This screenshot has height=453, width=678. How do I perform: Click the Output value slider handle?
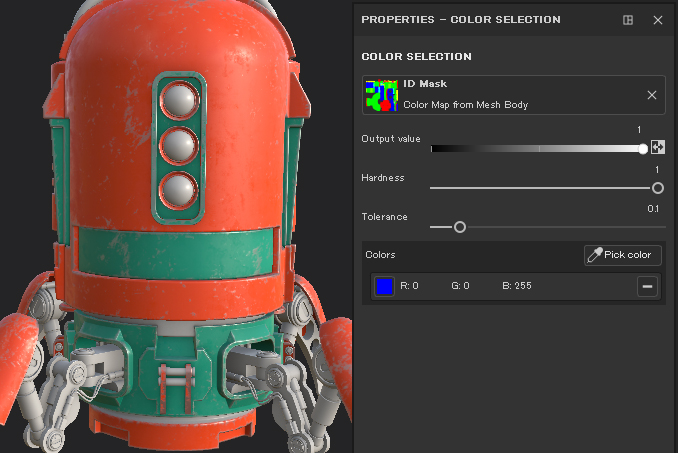[x=643, y=148]
